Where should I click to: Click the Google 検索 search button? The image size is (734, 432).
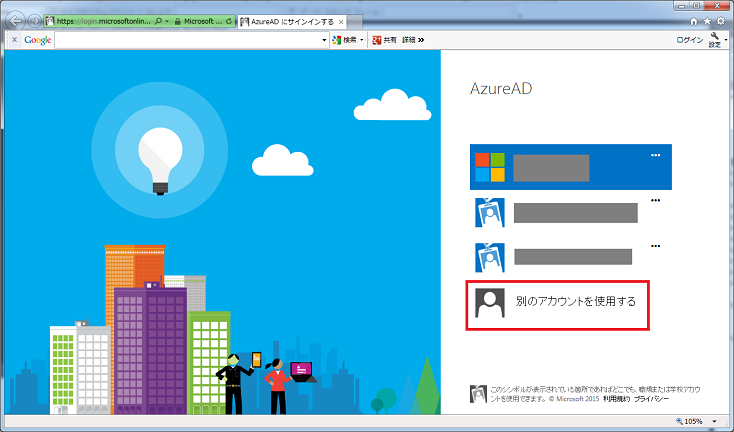tap(345, 40)
